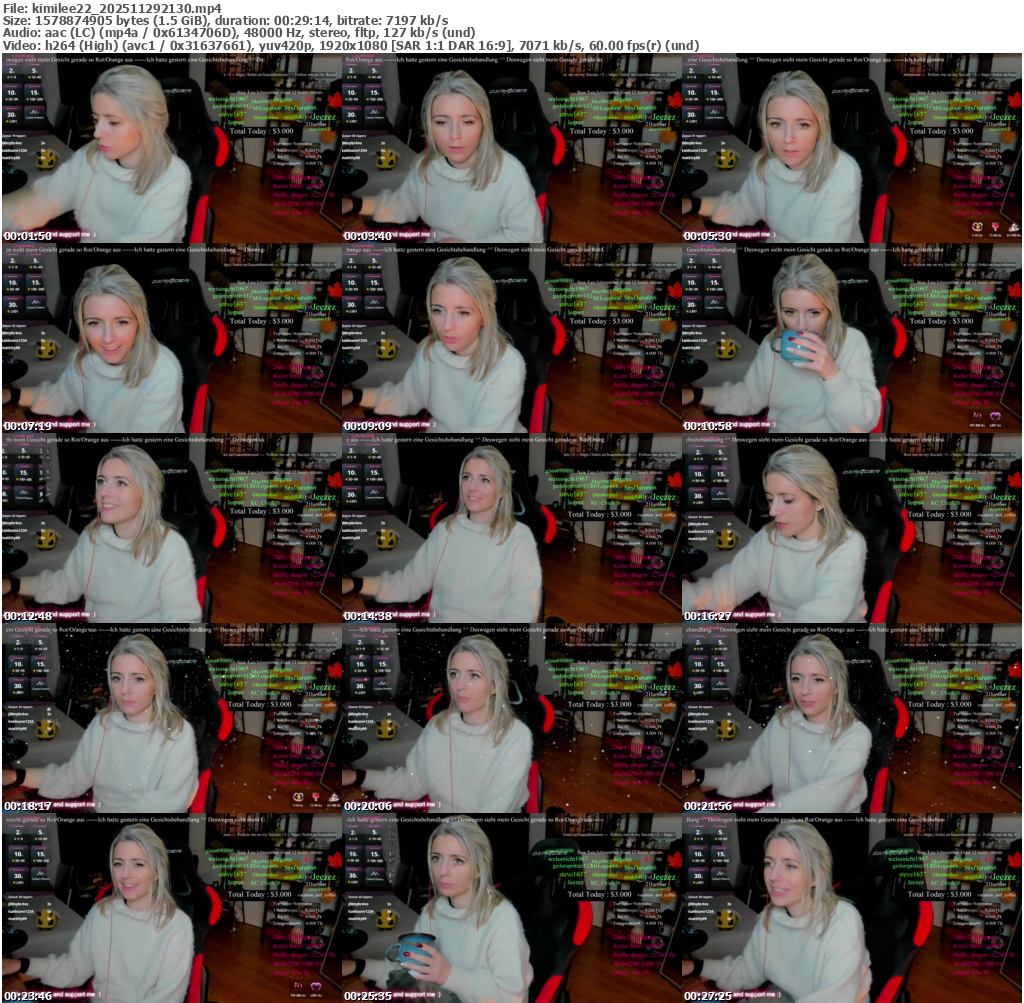
Task: View the frame at 00:16:27
Action: (852, 528)
